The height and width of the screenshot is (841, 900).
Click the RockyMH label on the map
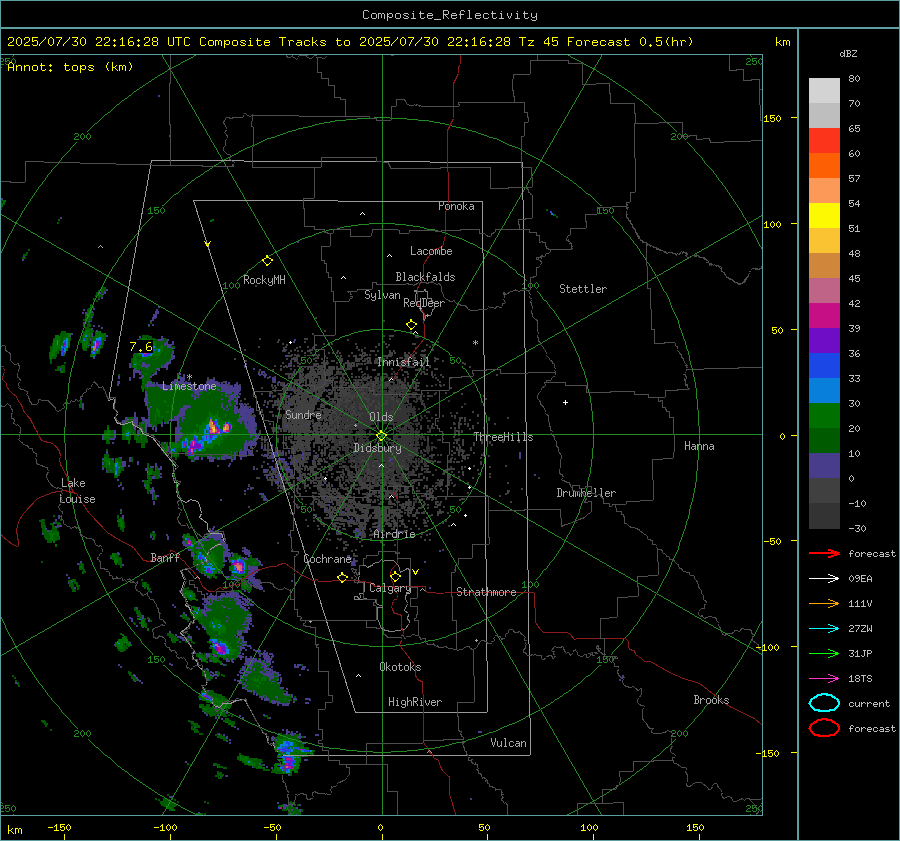[x=264, y=280]
